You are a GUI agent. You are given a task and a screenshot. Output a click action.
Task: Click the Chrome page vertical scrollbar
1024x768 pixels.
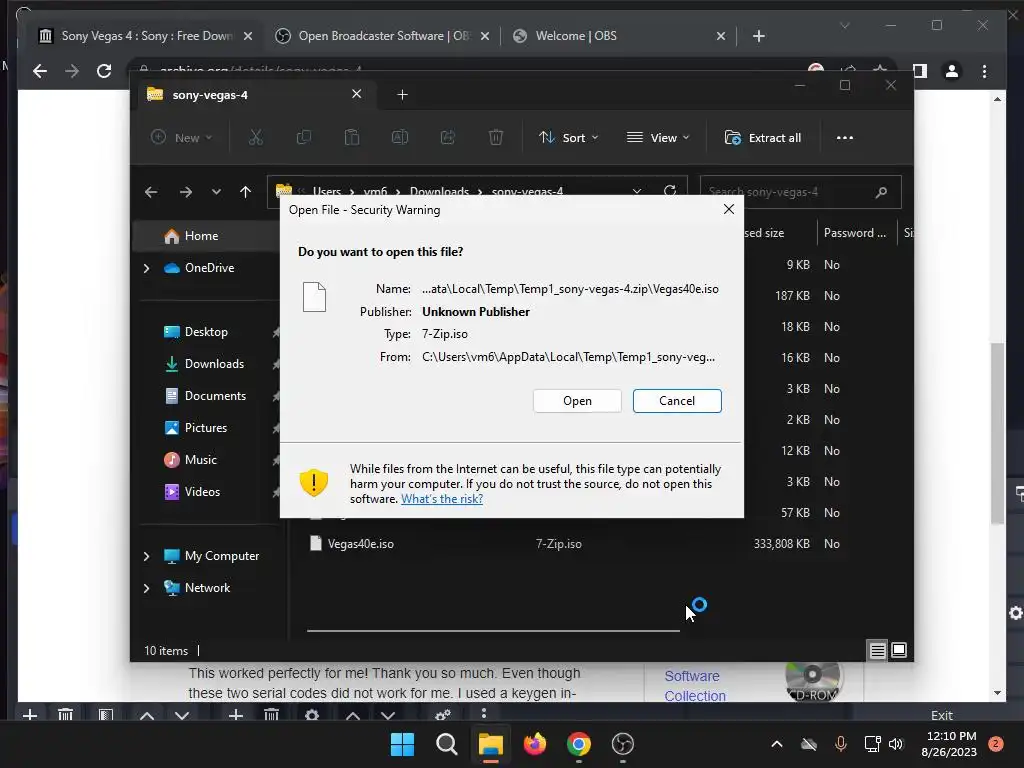(997, 432)
